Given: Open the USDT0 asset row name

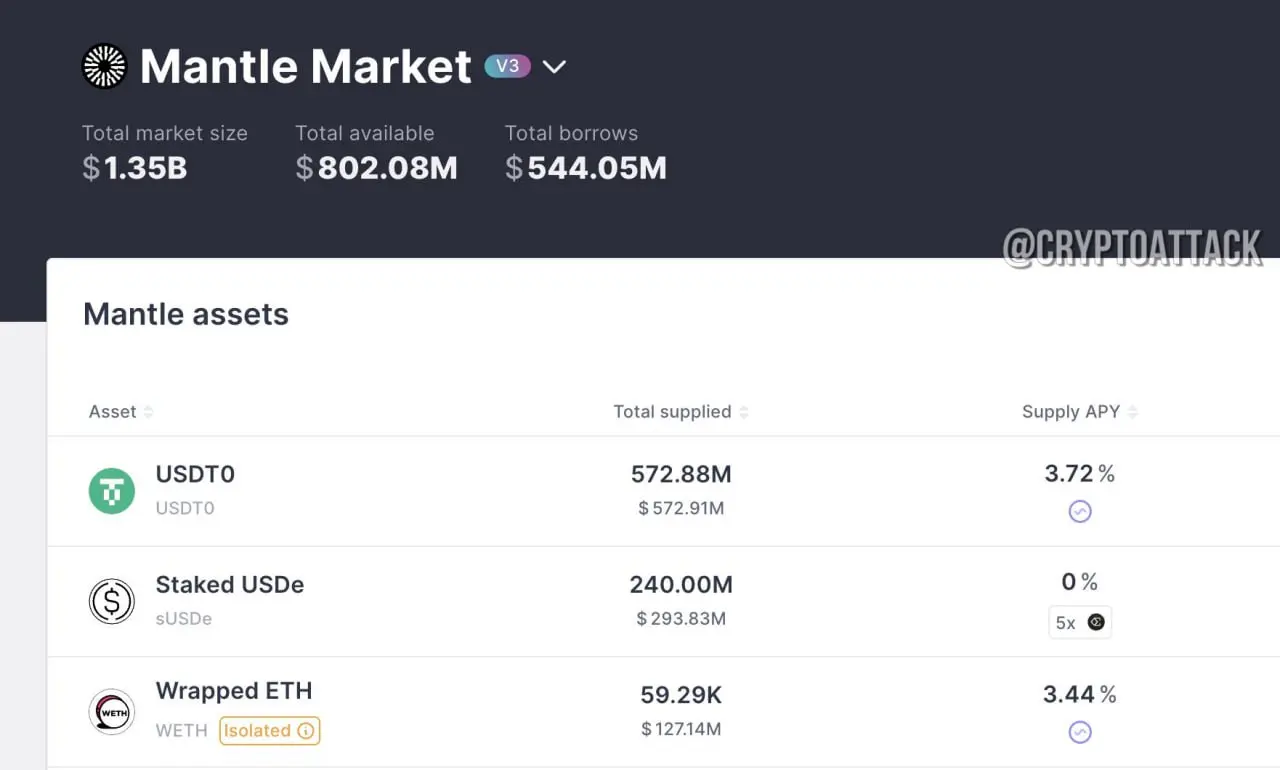Looking at the screenshot, I should click(x=195, y=474).
